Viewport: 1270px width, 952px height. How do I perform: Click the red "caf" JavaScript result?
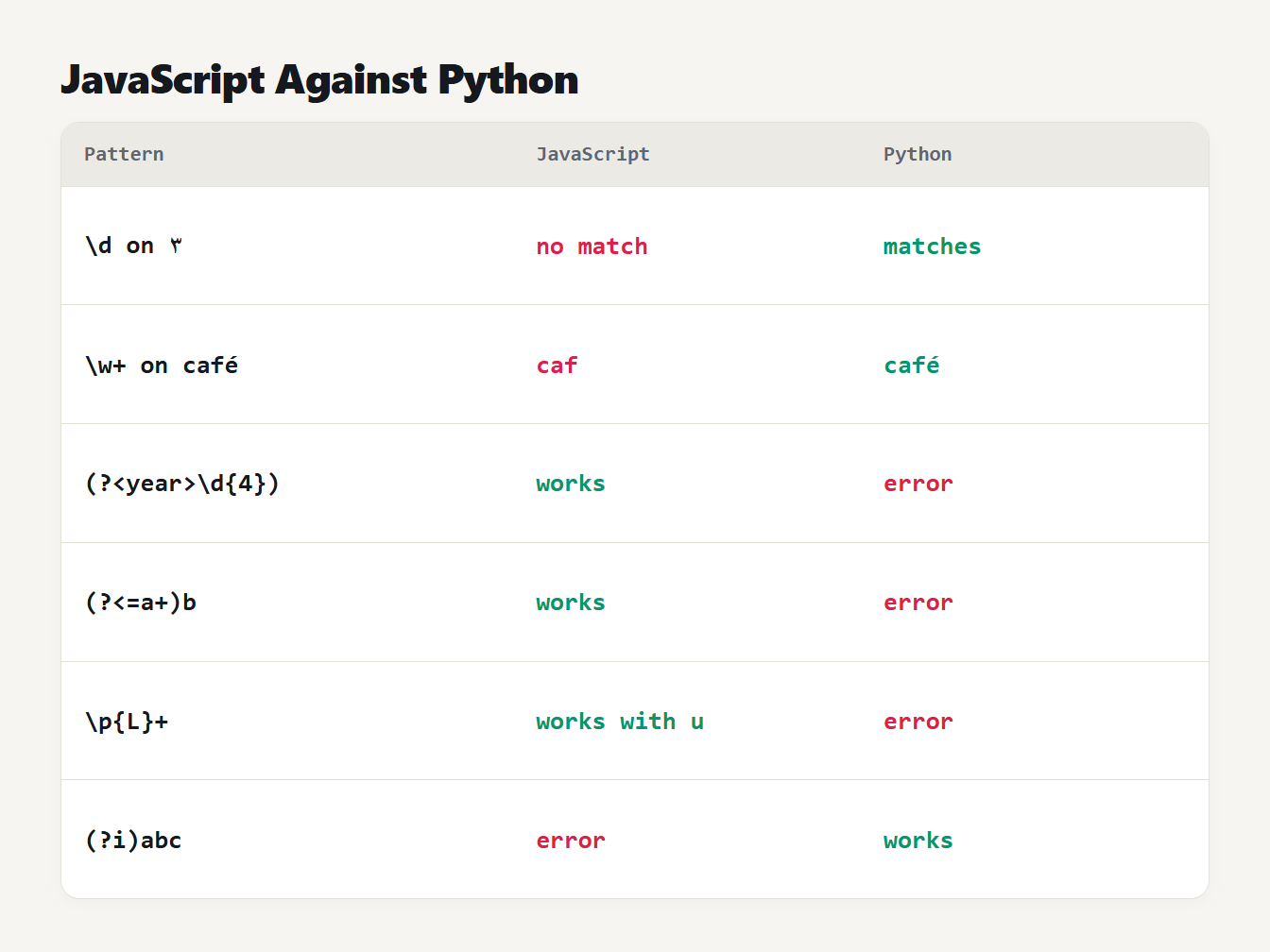tap(557, 365)
